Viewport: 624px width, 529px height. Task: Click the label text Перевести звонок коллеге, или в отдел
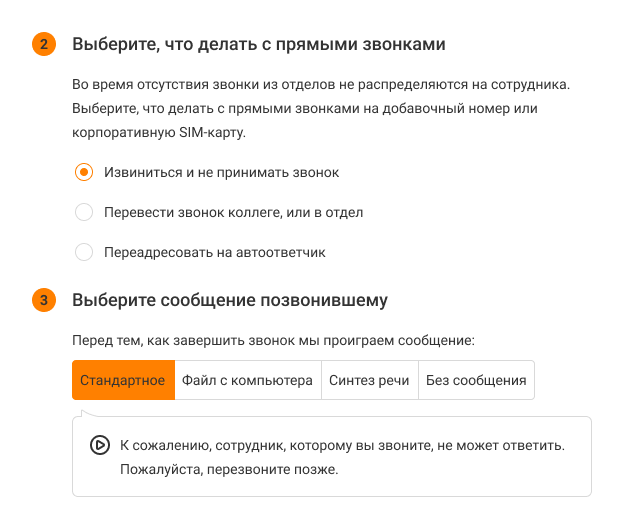(233, 212)
